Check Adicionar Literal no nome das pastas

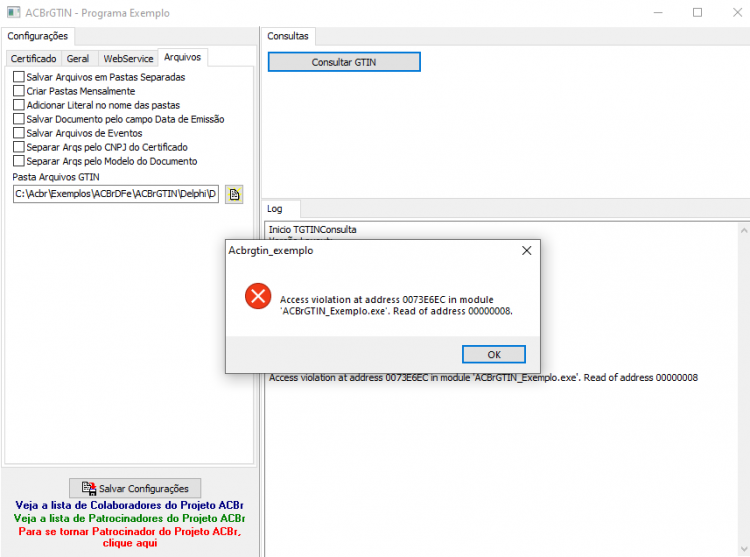[x=19, y=105]
